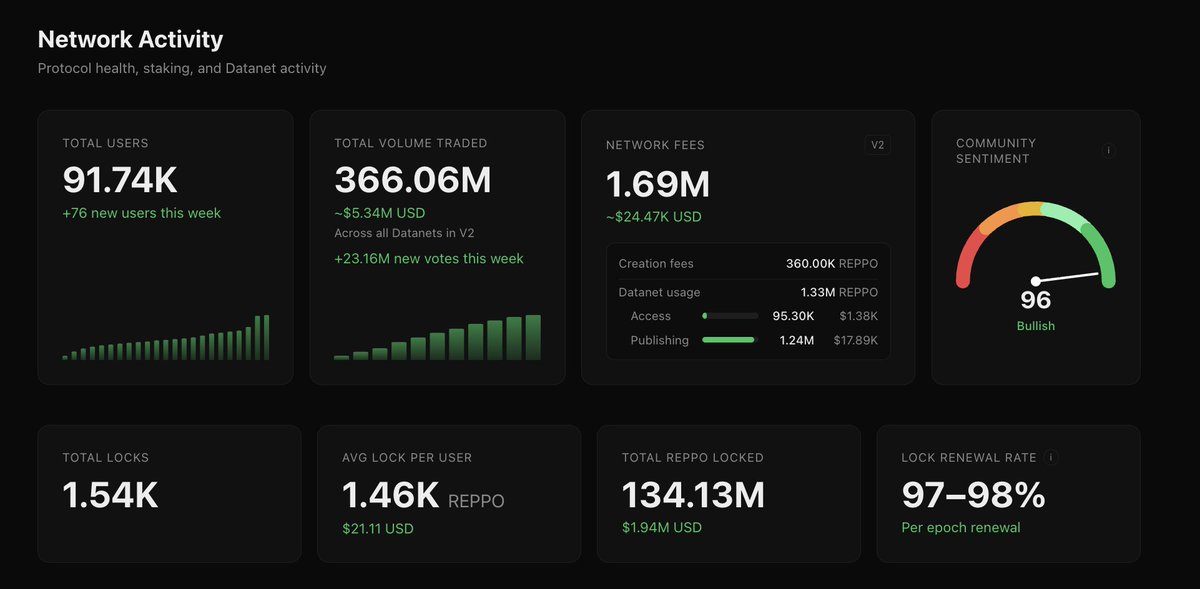Click the 97–98% renewal rate value

coord(973,495)
